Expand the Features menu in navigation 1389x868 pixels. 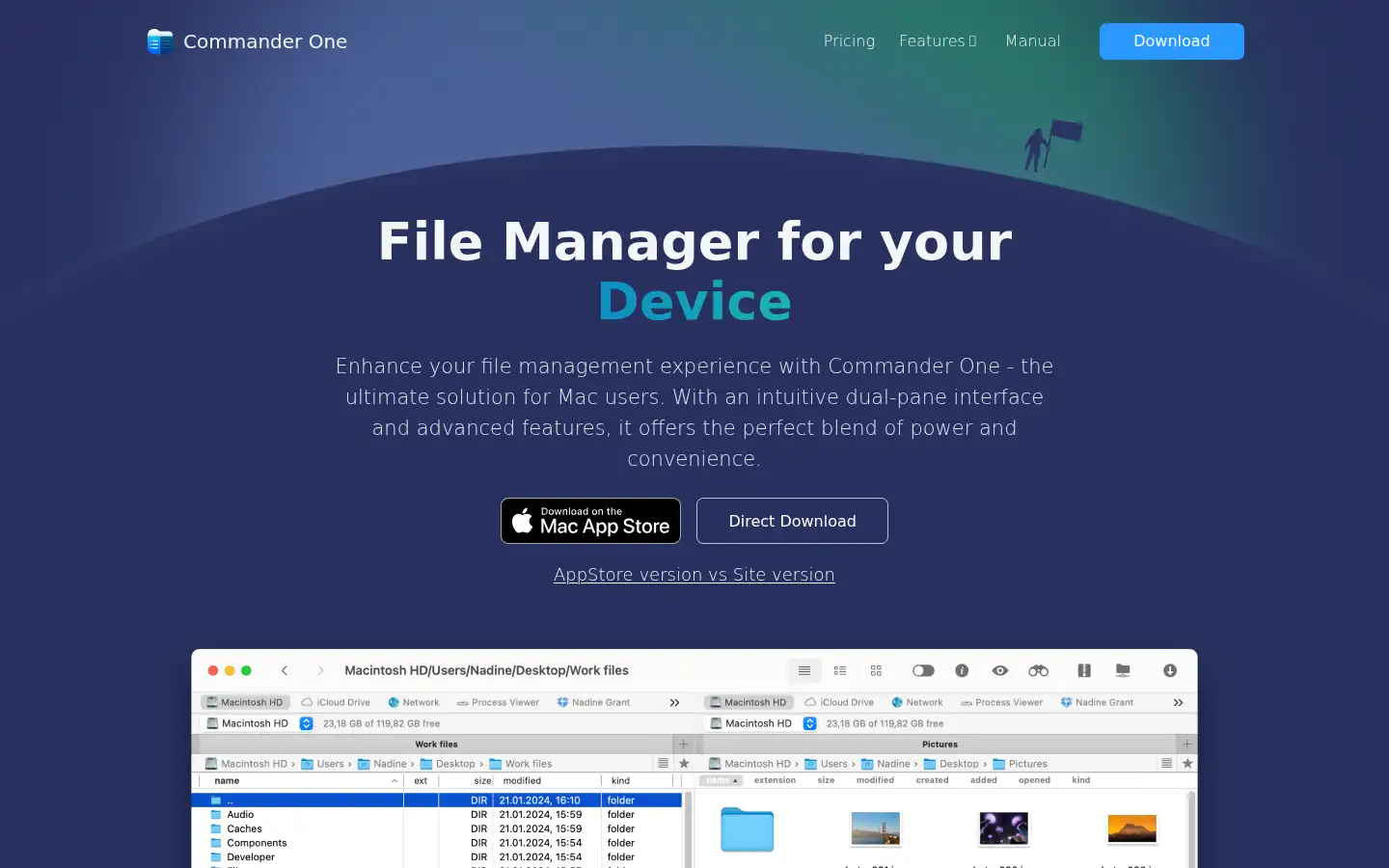pyautogui.click(x=938, y=41)
